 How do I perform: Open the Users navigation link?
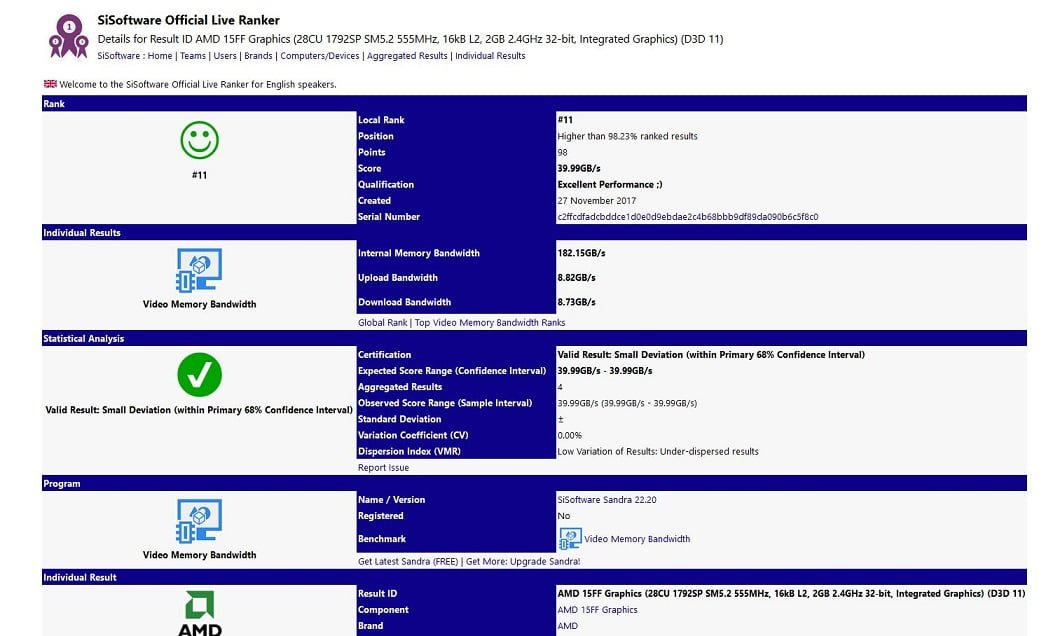tap(226, 56)
